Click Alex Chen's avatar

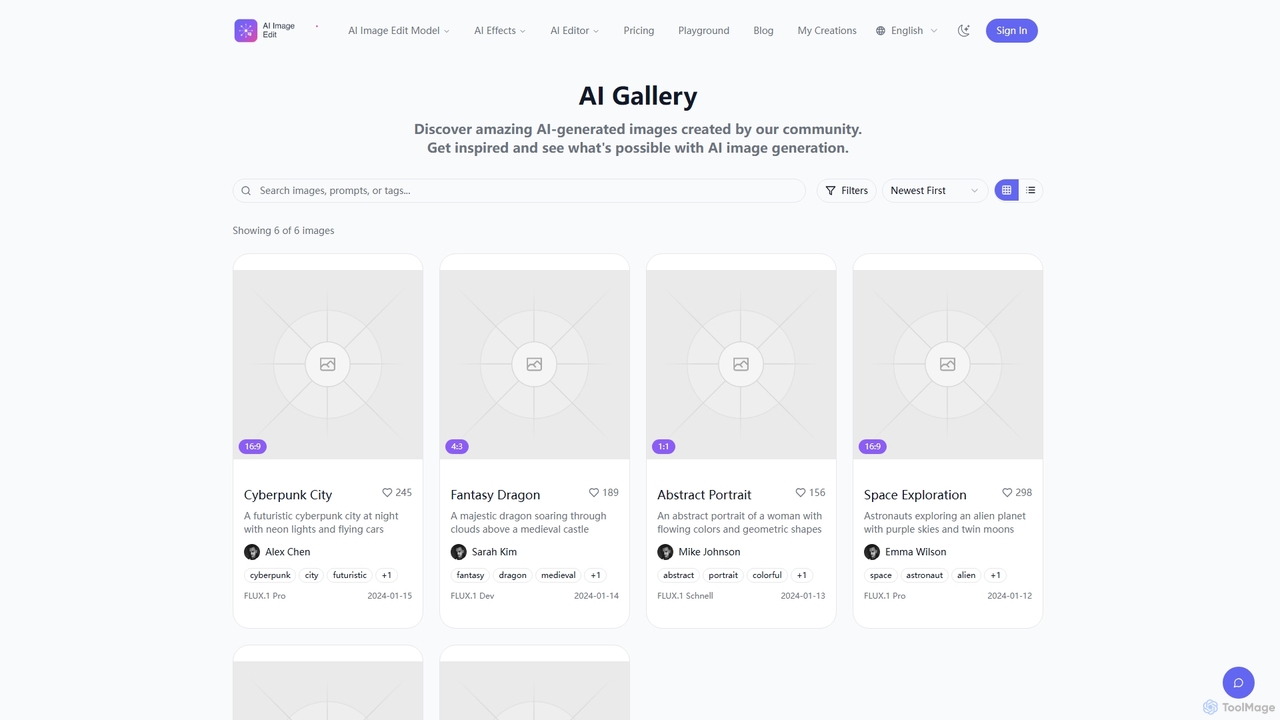pyautogui.click(x=252, y=552)
